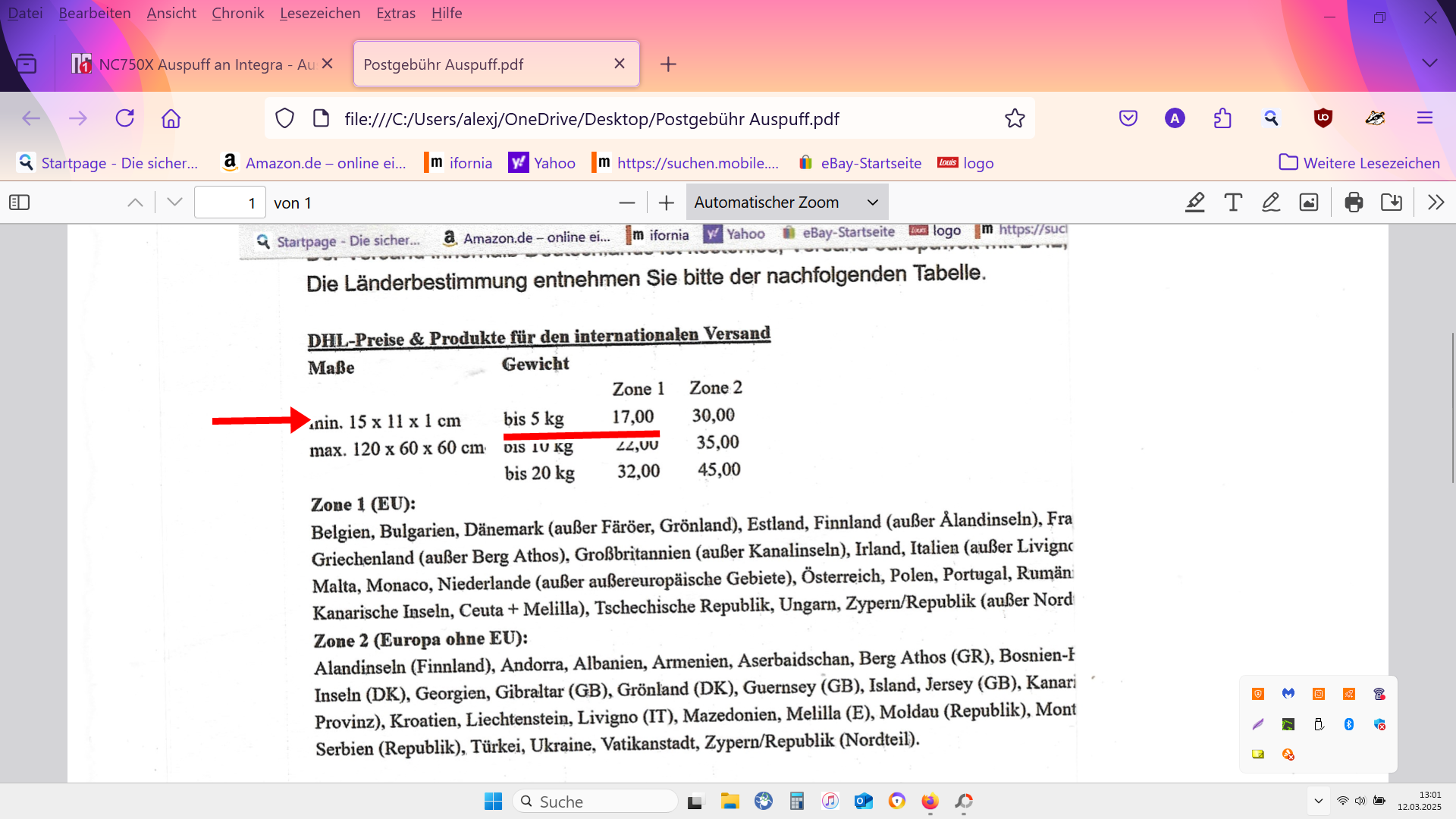
Task: Bookmark this page with star icon
Action: (1015, 118)
